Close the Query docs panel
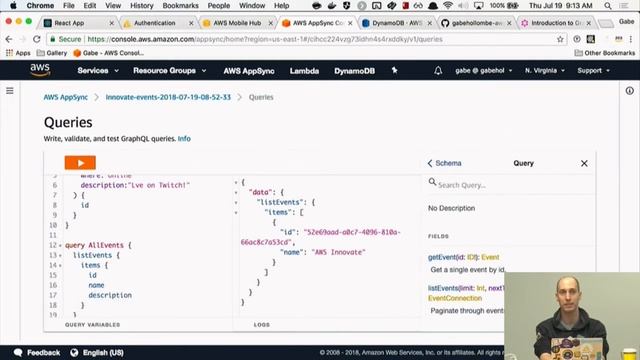 [584, 163]
